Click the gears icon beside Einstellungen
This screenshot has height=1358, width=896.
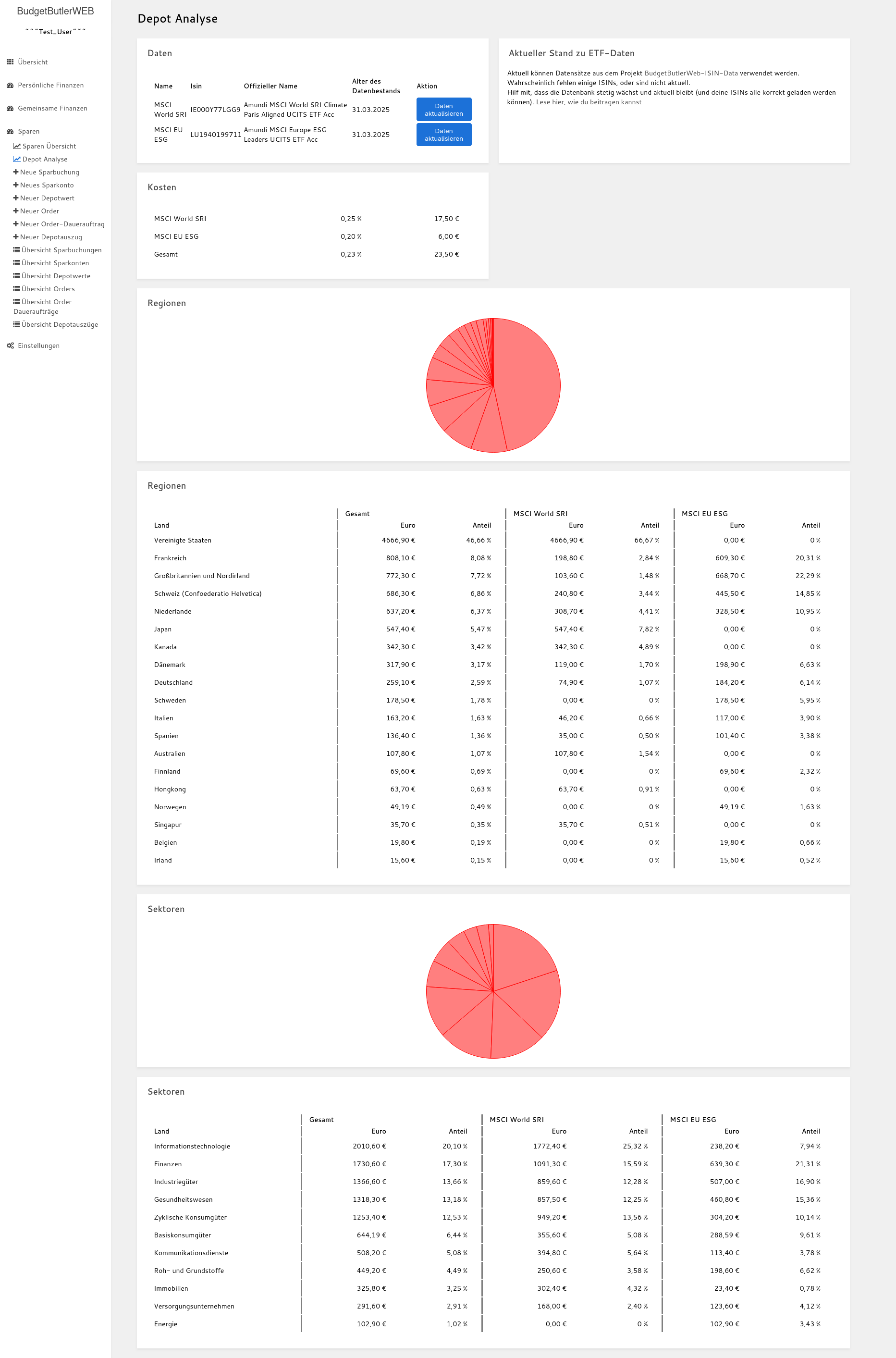click(10, 346)
